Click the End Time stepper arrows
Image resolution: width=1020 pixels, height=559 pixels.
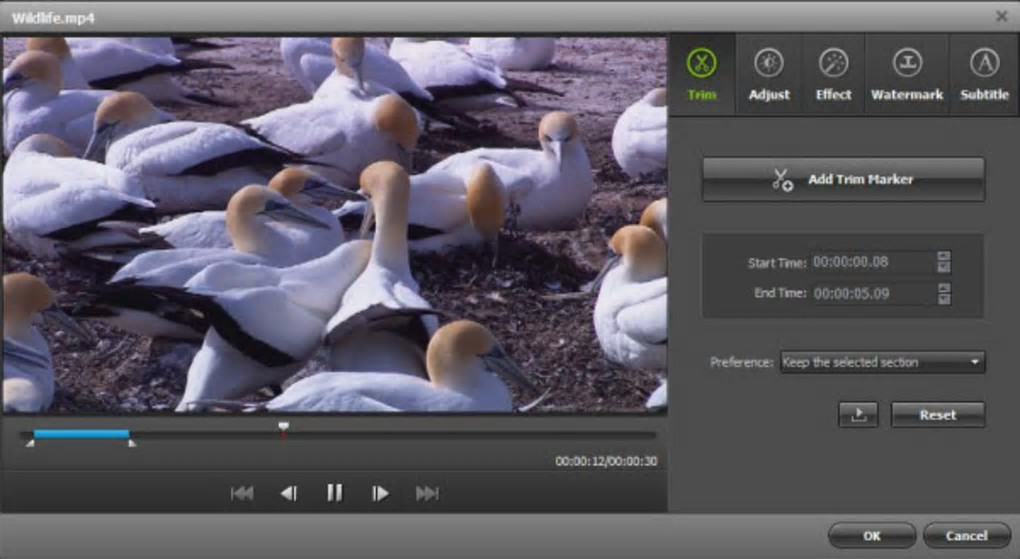(x=944, y=294)
